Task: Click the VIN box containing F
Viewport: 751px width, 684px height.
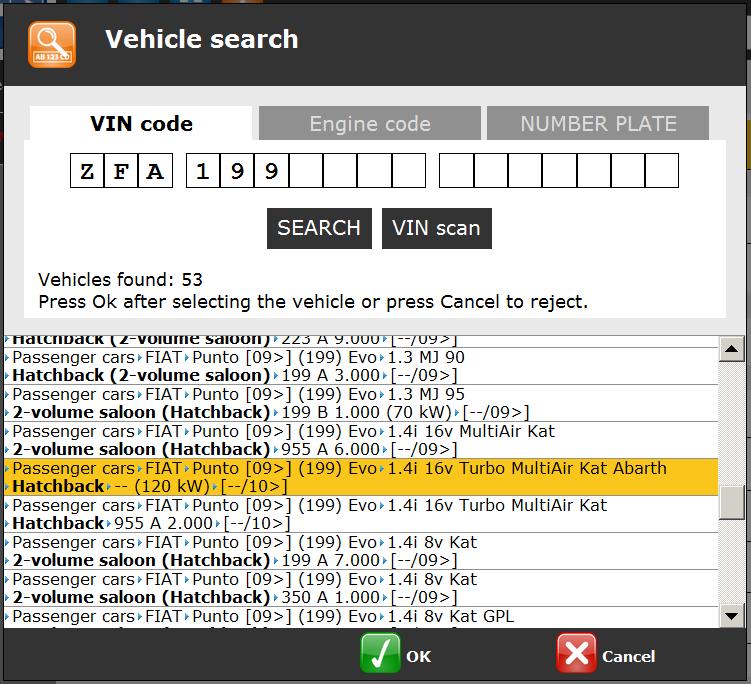Action: (121, 171)
